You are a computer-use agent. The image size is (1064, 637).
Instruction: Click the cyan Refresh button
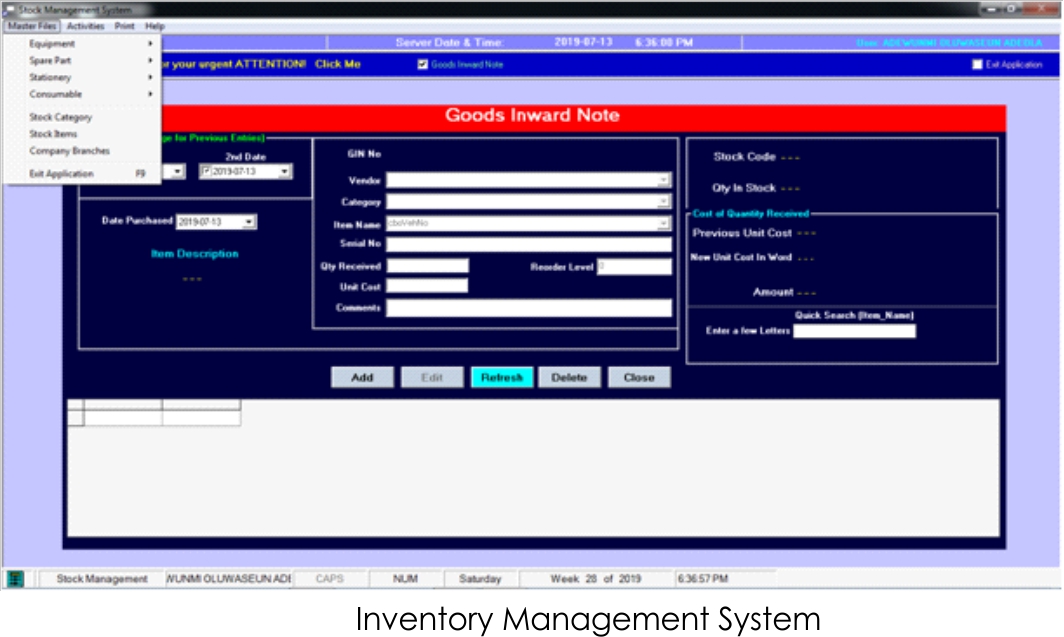[502, 378]
